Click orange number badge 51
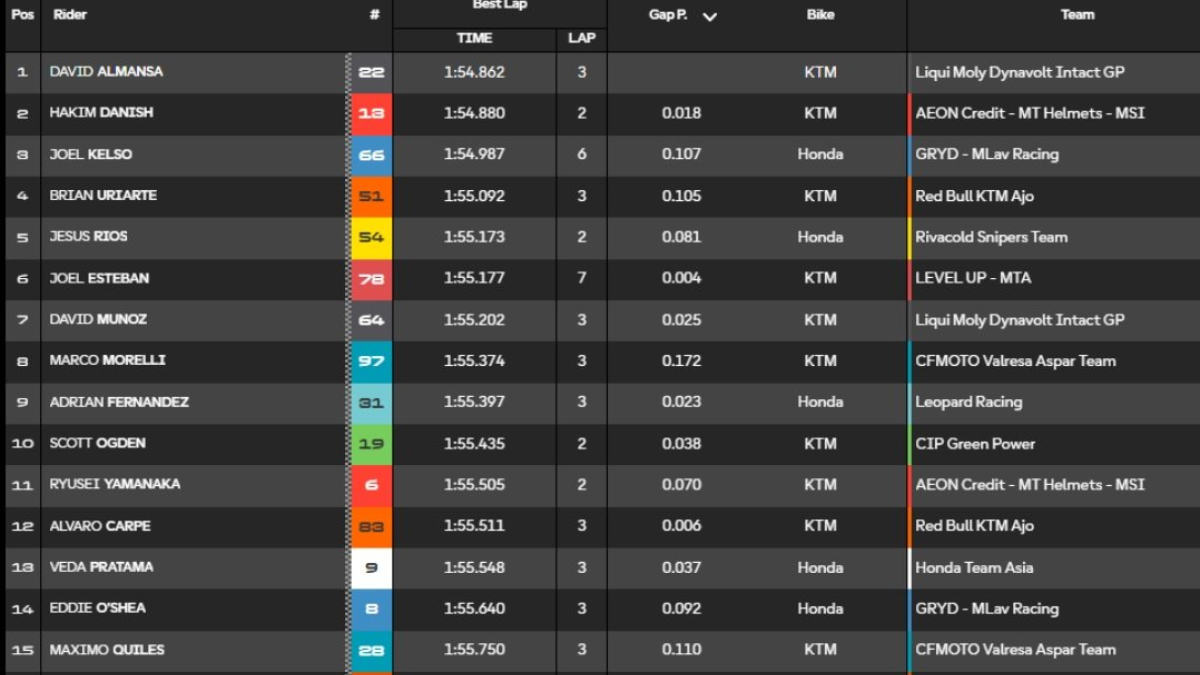Image resolution: width=1200 pixels, height=675 pixels. 371,196
